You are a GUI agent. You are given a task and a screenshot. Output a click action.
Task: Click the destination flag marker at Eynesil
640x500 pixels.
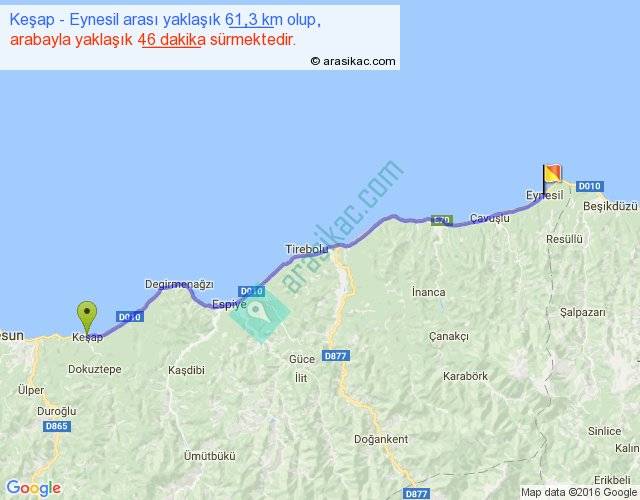tap(552, 174)
